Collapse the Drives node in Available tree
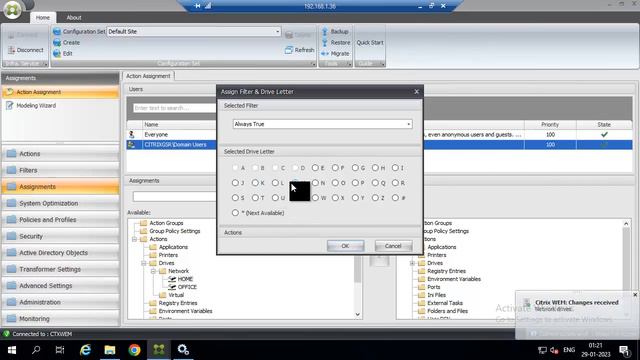Screen dimensions: 640x360 click(144, 263)
